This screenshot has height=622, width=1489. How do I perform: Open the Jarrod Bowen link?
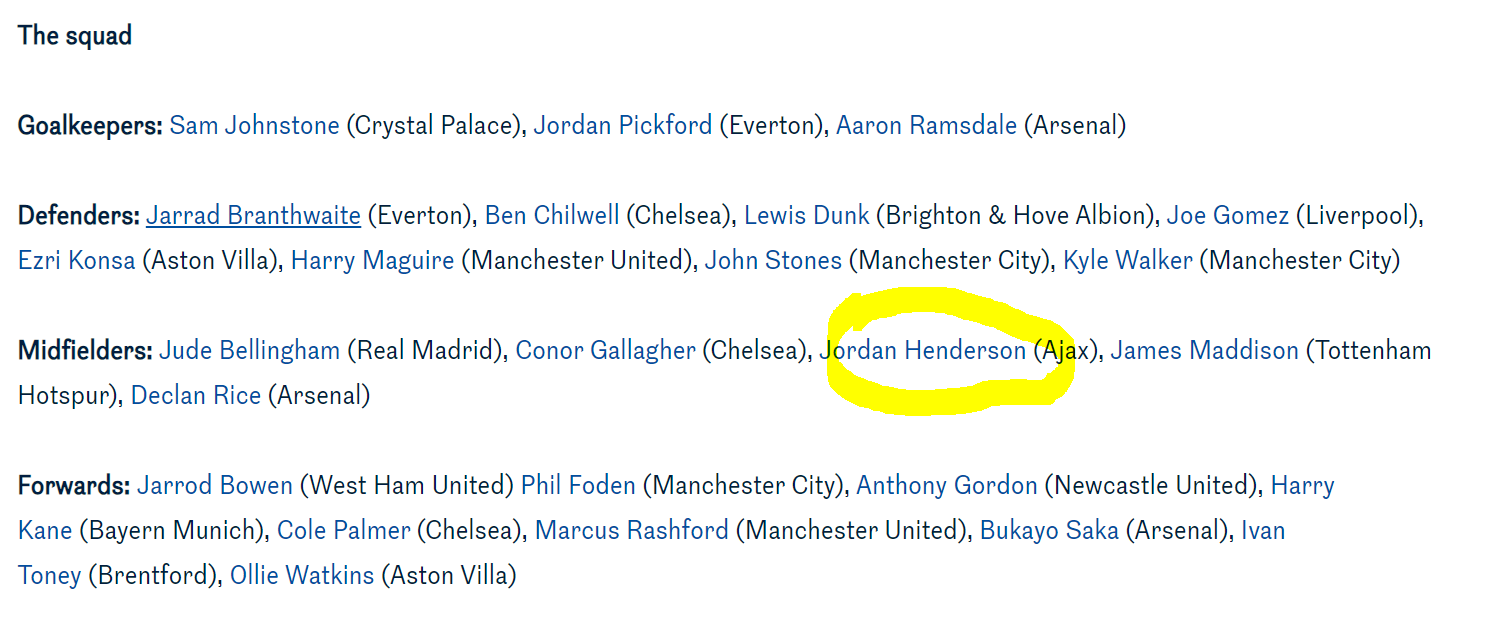click(215, 486)
